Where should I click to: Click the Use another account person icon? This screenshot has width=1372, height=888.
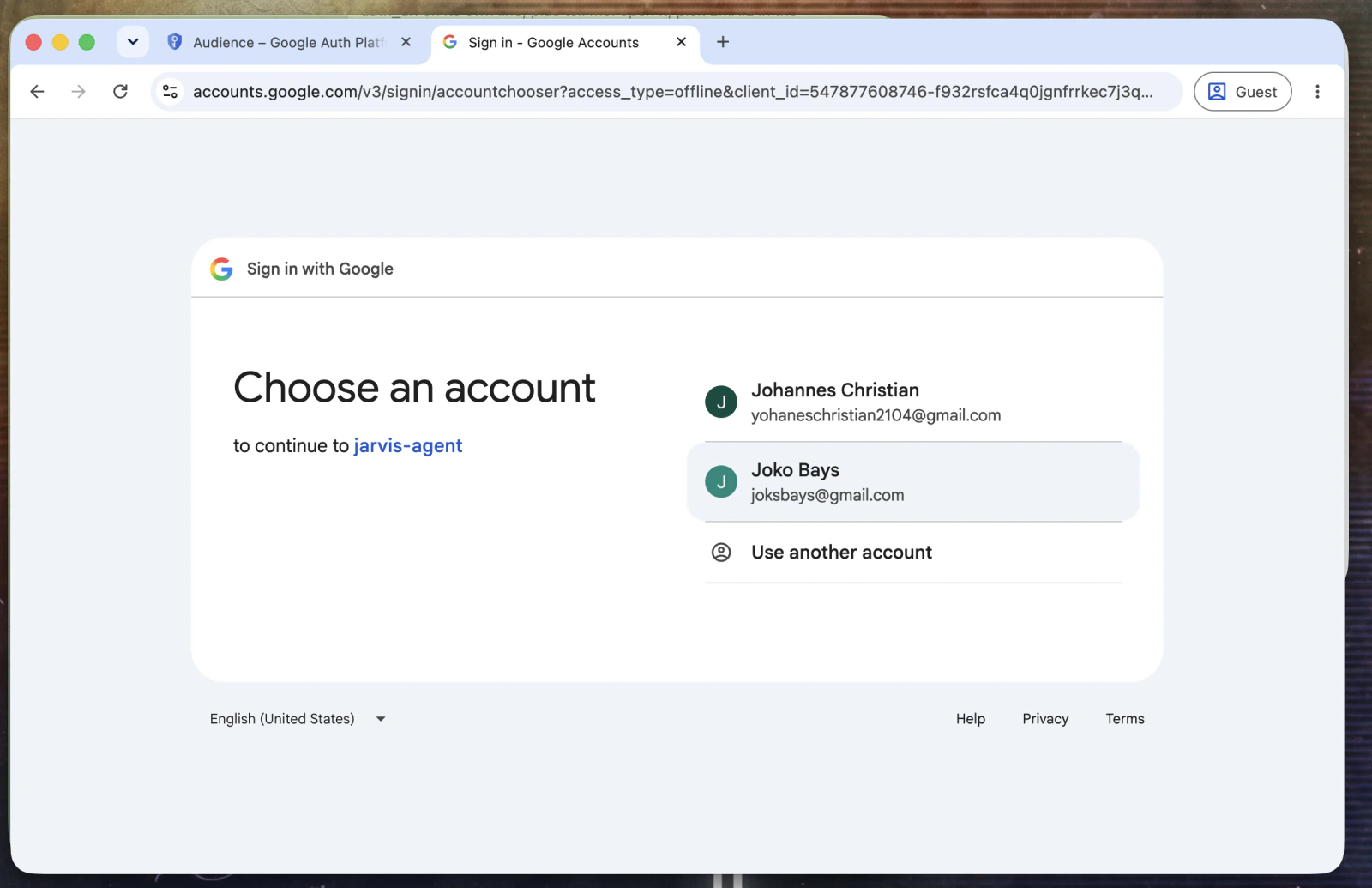coord(721,553)
